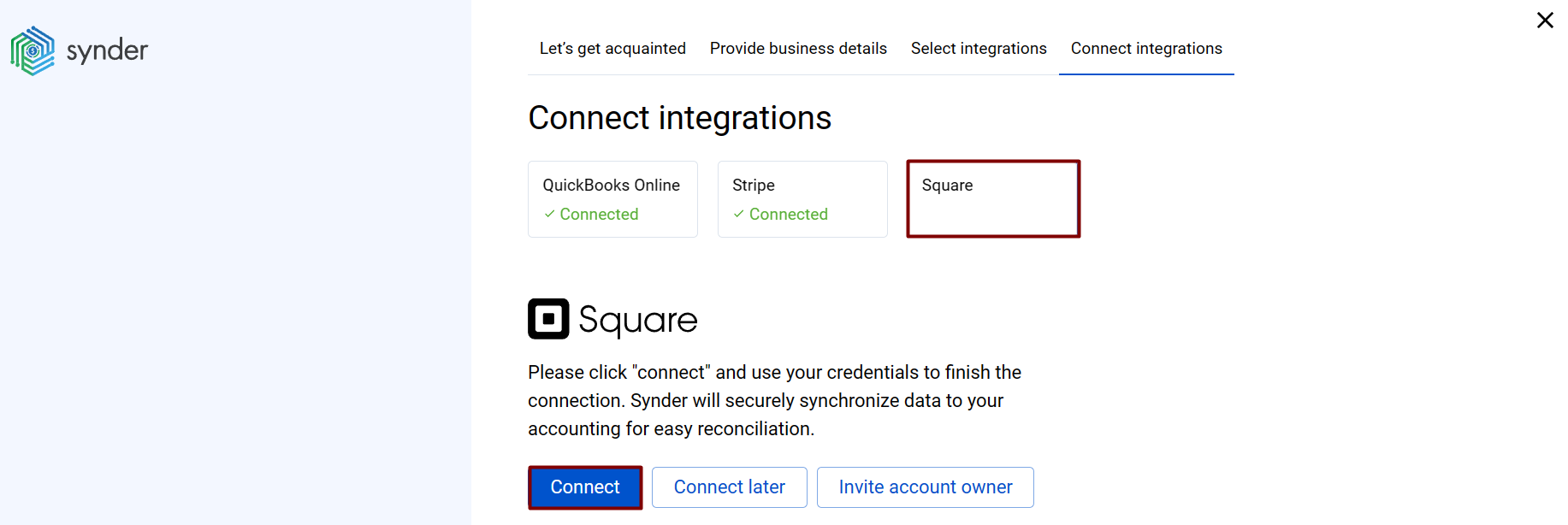Click the Square app logo icon
Image resolution: width=1568 pixels, height=525 pixels.
tap(548, 318)
